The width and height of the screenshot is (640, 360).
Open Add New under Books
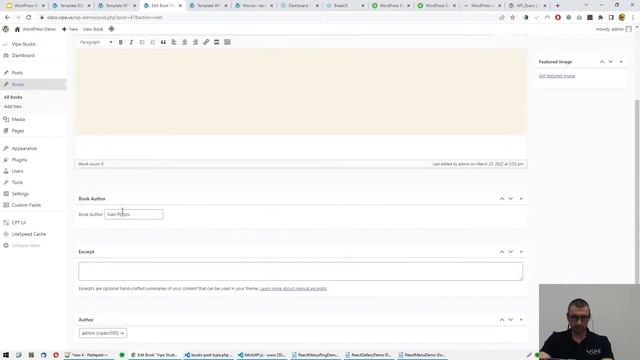tap(13, 107)
